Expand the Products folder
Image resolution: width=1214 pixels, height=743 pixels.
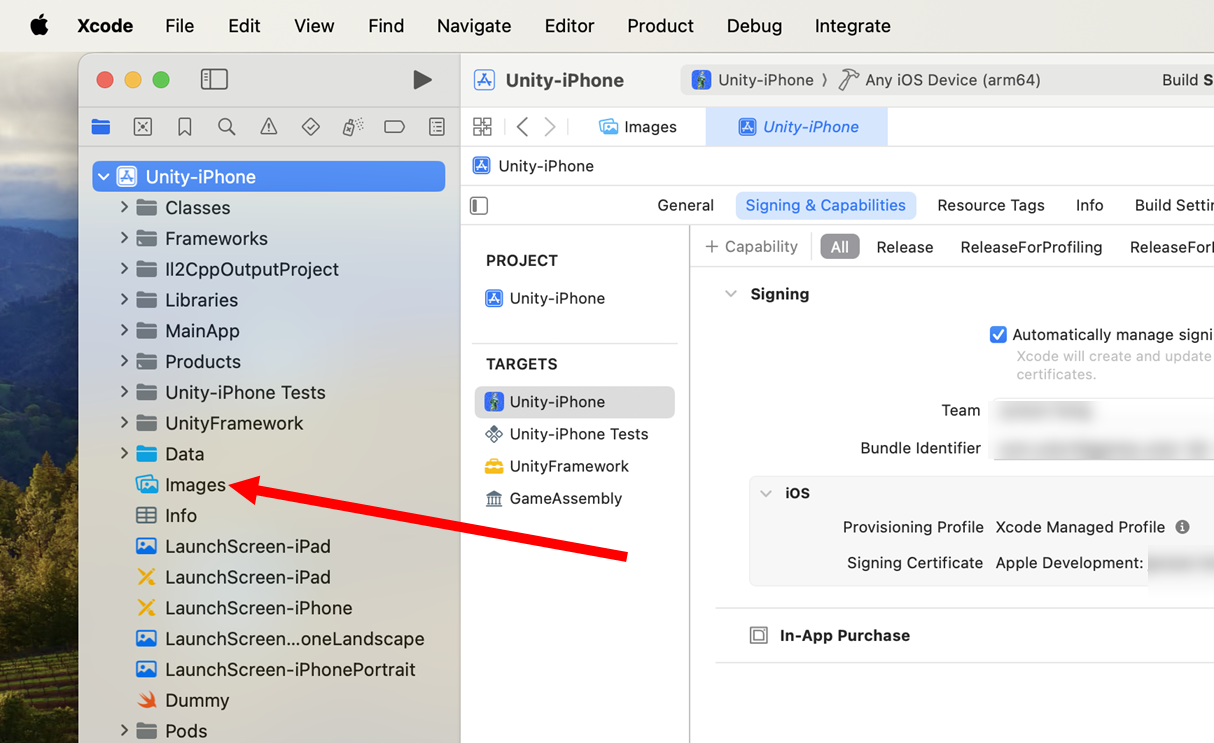pyautogui.click(x=124, y=361)
